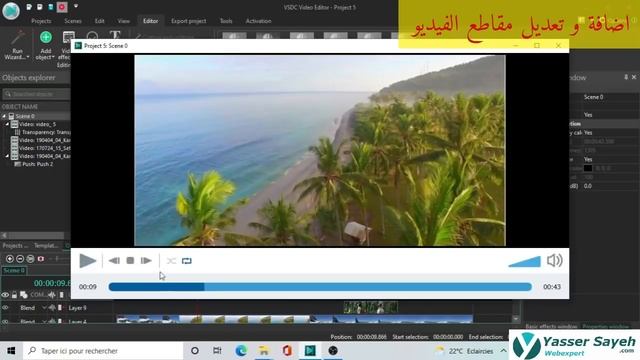The width and height of the screenshot is (640, 360).
Task: Open the Run Wizard dropdown arrow
Action: coord(28,58)
